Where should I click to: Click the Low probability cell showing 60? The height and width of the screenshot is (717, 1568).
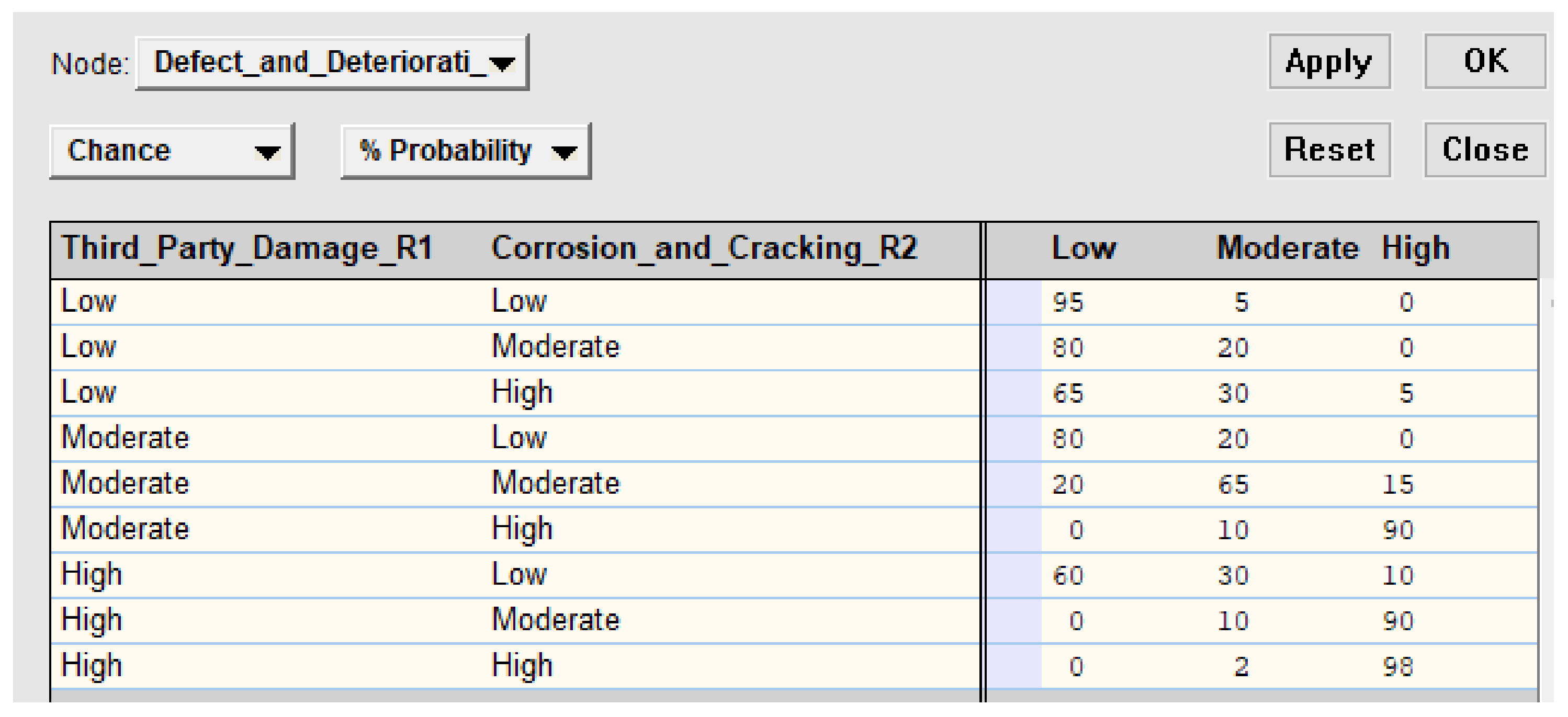pyautogui.click(x=1068, y=576)
